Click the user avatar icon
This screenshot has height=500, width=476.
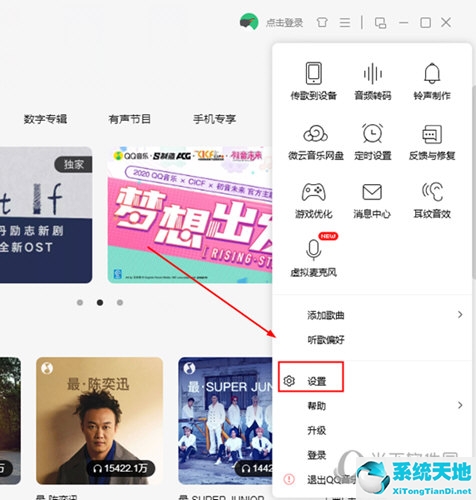(x=249, y=22)
